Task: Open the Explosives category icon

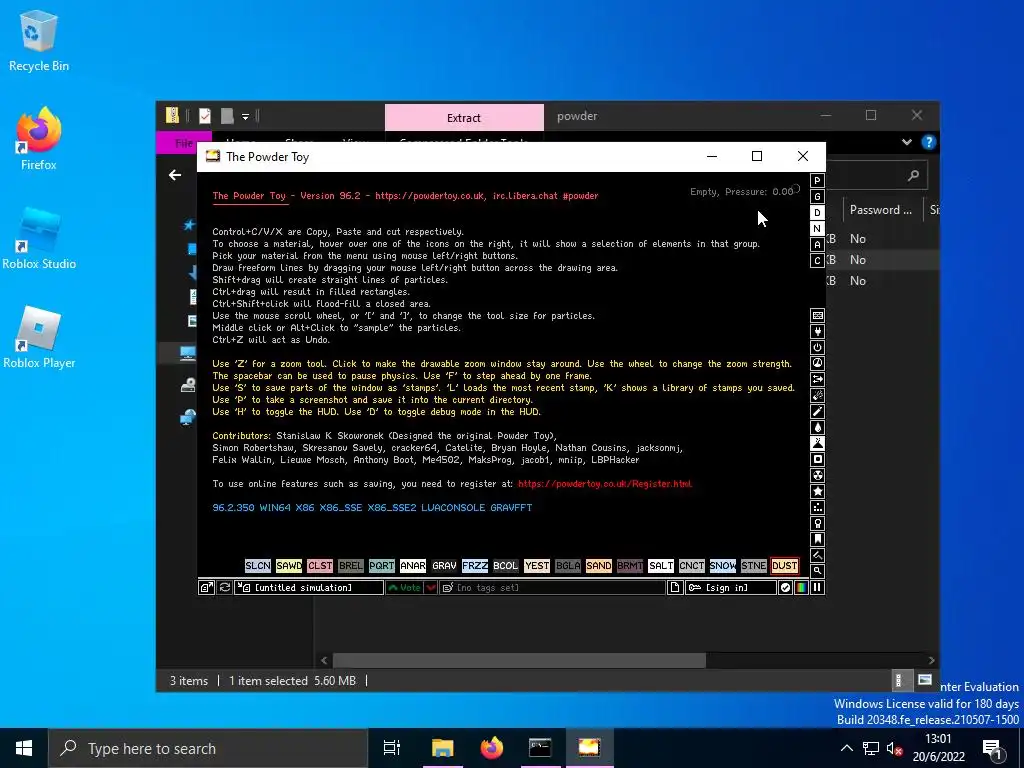Action: pos(817,396)
